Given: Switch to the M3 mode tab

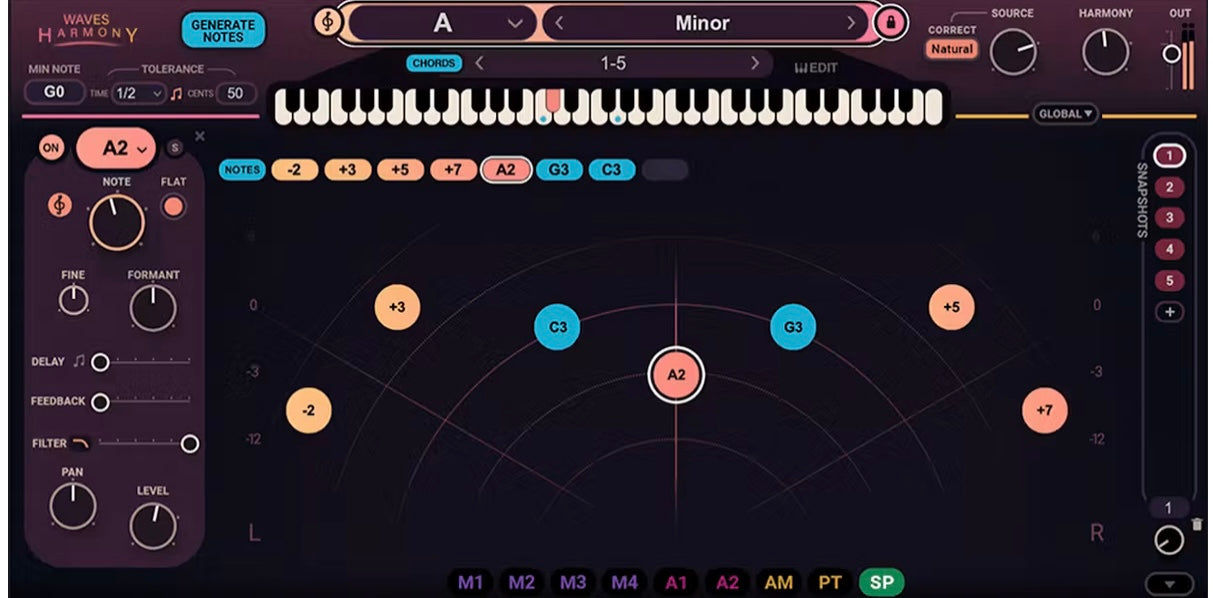Looking at the screenshot, I should (x=573, y=581).
